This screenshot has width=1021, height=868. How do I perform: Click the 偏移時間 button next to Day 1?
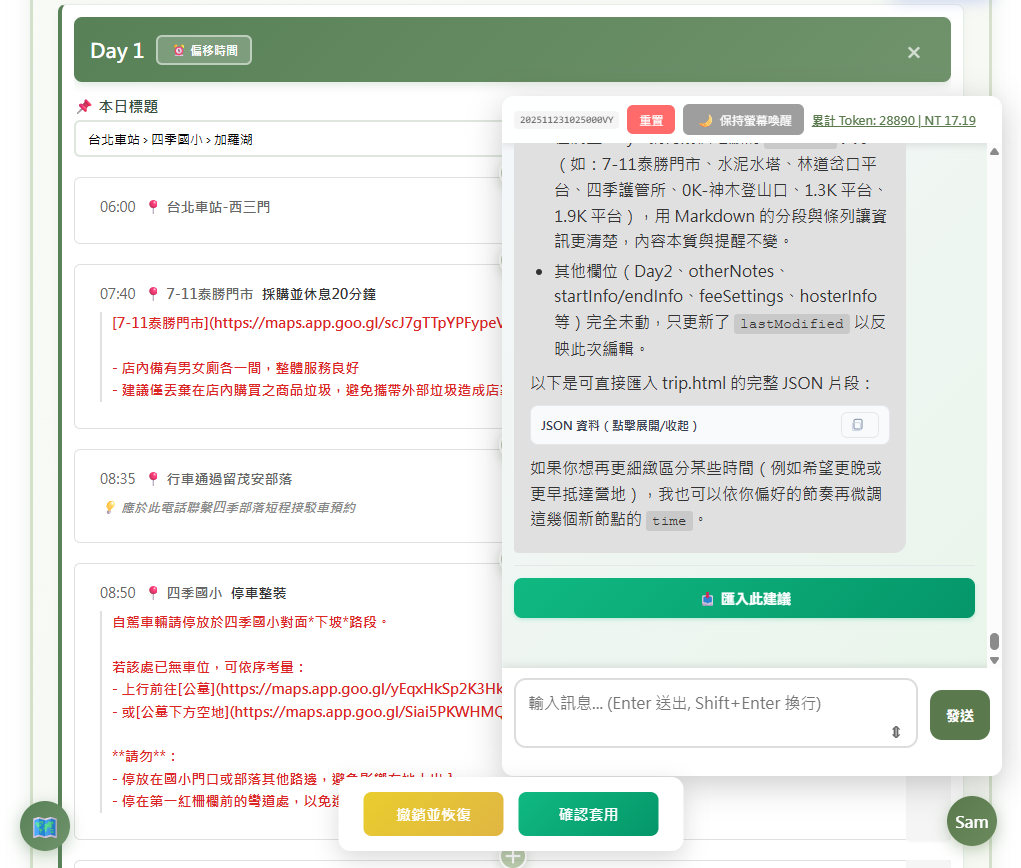click(x=204, y=50)
